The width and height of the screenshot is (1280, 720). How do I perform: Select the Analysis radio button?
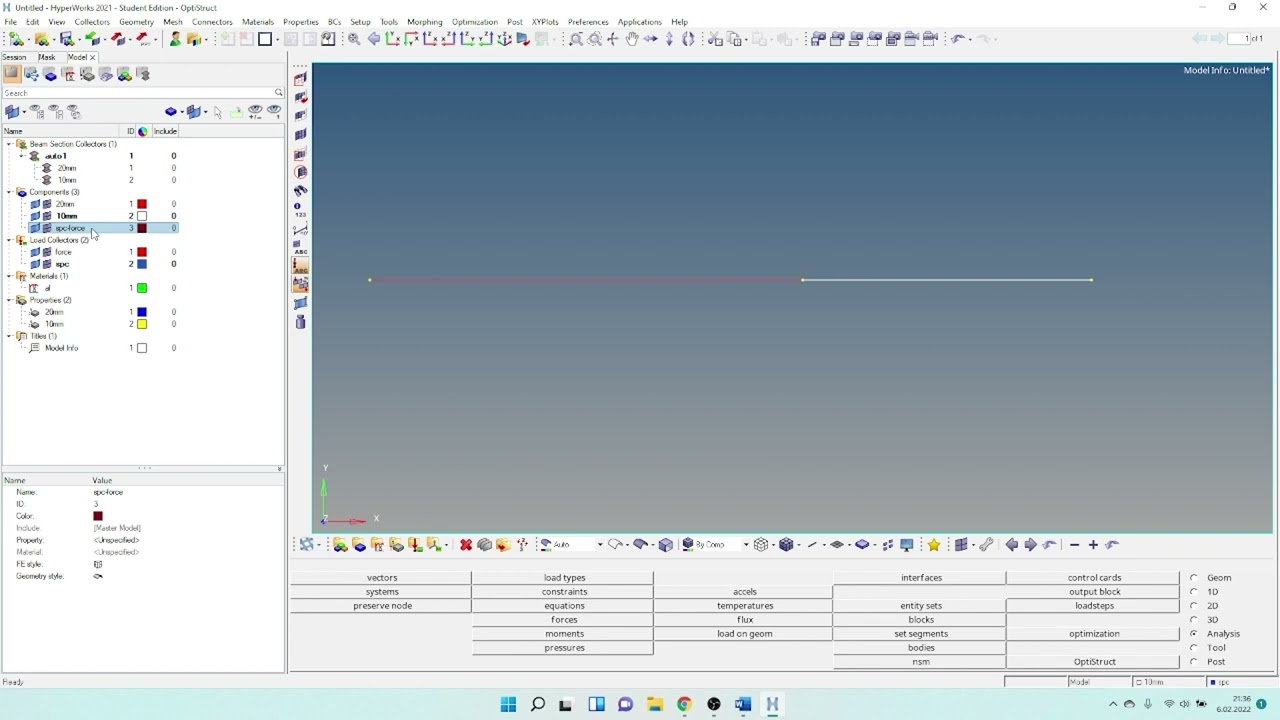click(1193, 634)
